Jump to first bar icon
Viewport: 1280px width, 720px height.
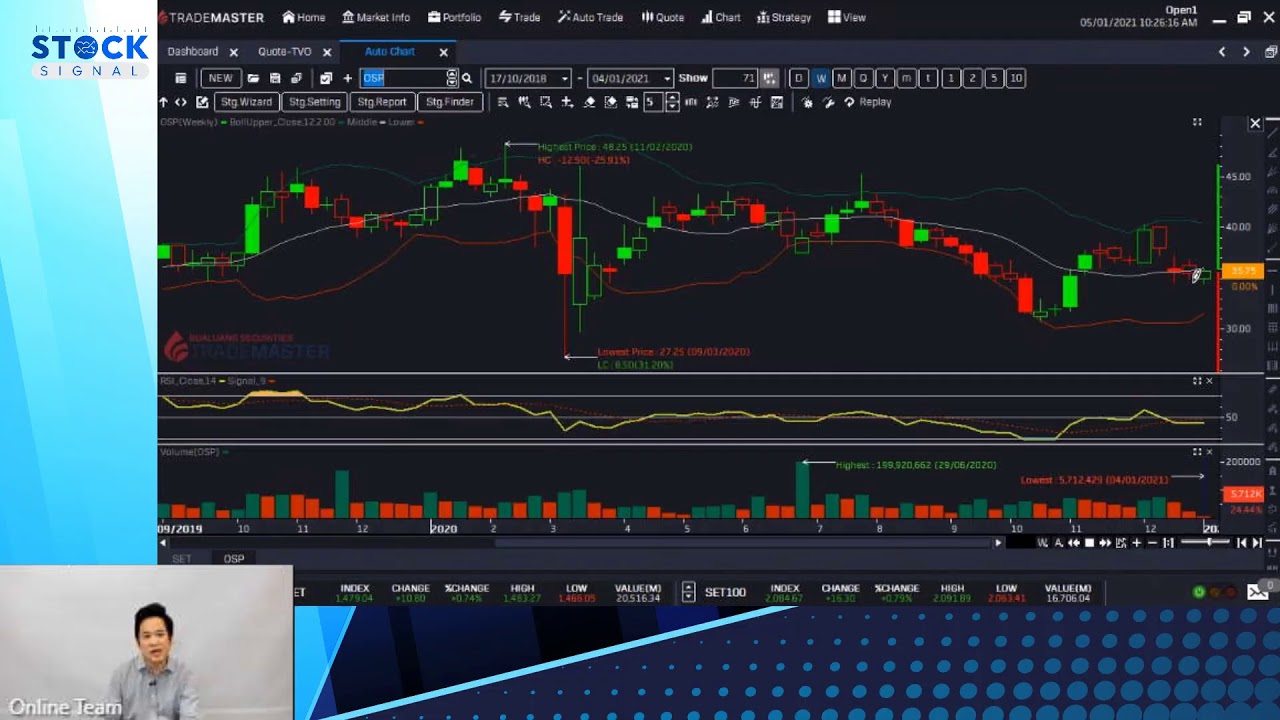point(1242,543)
